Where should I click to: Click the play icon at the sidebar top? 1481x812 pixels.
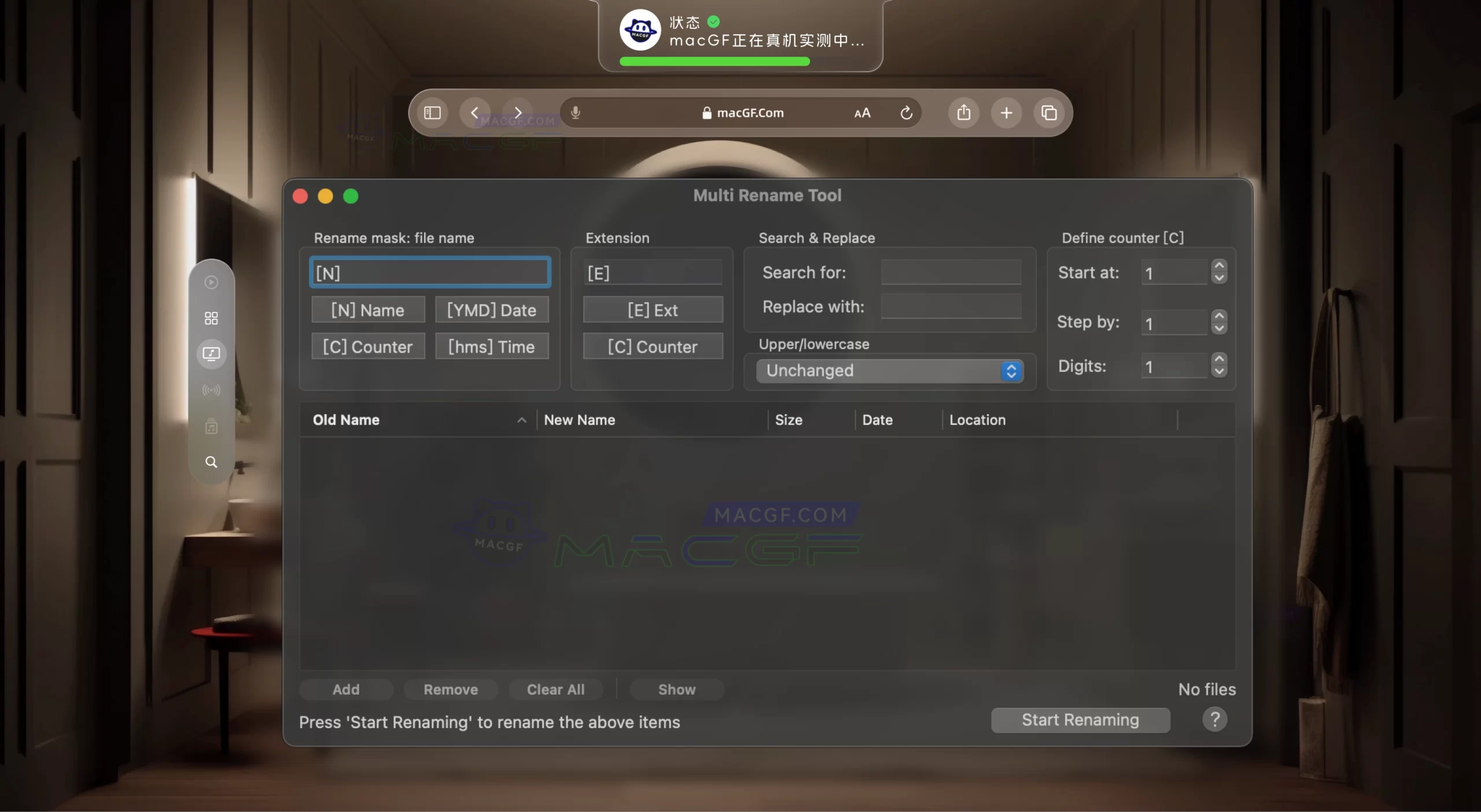(x=211, y=282)
